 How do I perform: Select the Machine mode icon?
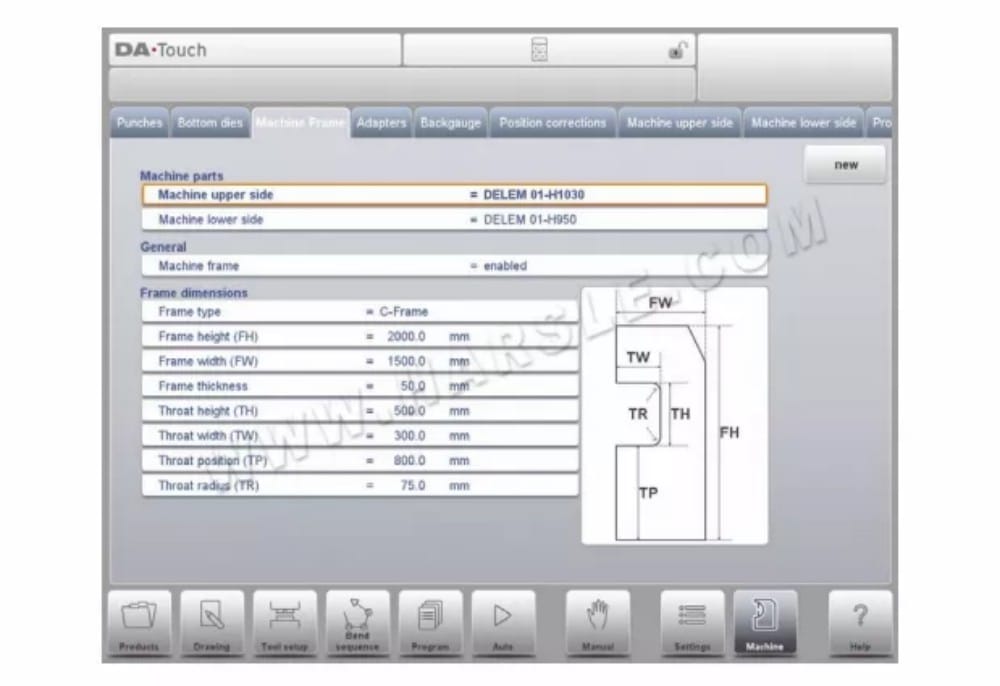point(765,623)
